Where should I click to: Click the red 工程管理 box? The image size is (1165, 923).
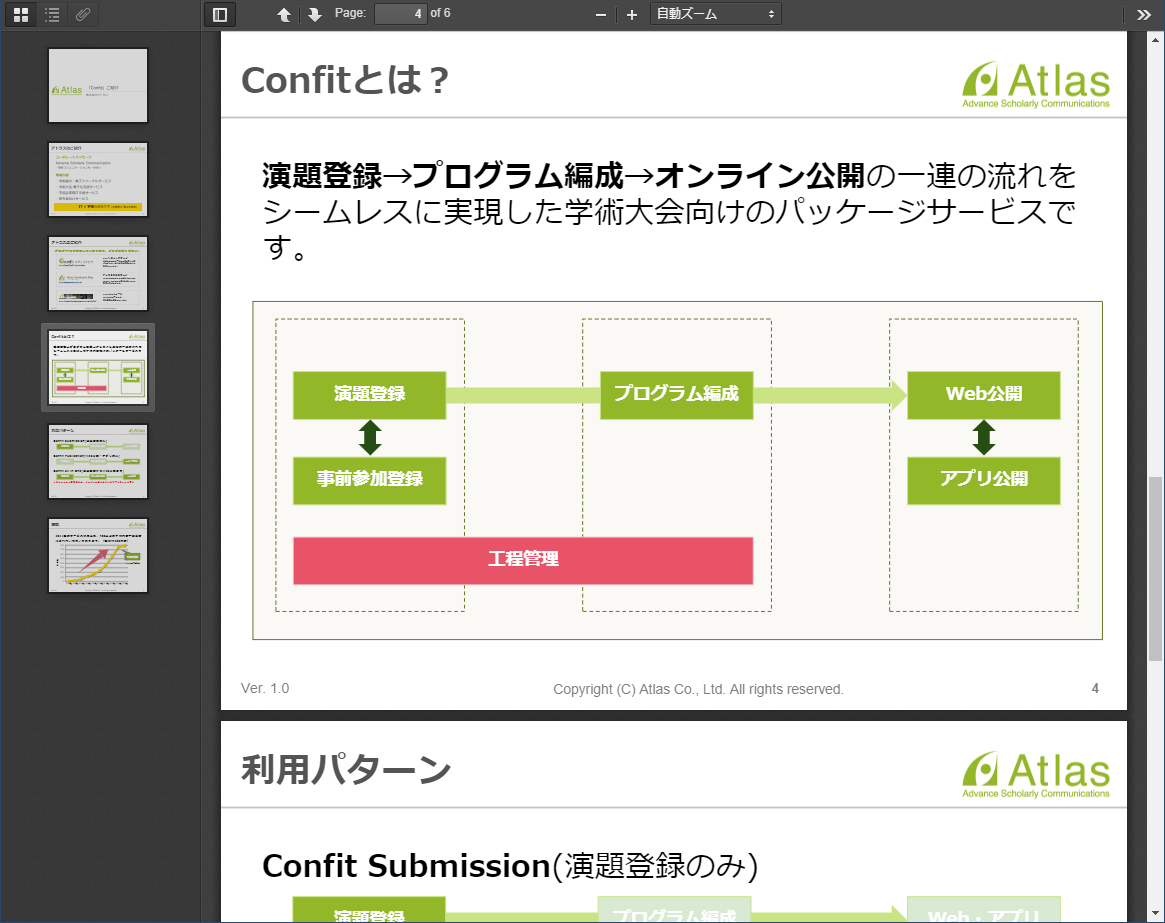[x=522, y=560]
